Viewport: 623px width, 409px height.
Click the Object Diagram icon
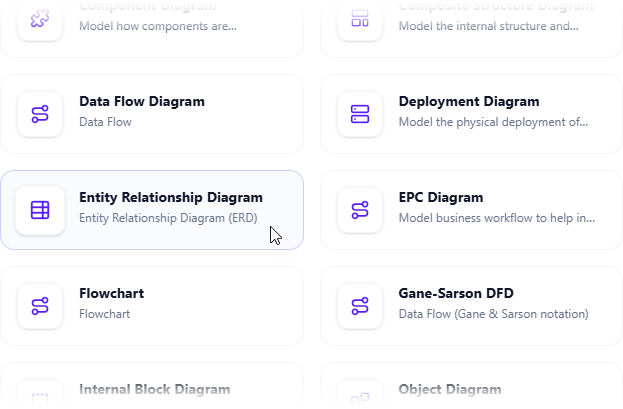click(360, 397)
